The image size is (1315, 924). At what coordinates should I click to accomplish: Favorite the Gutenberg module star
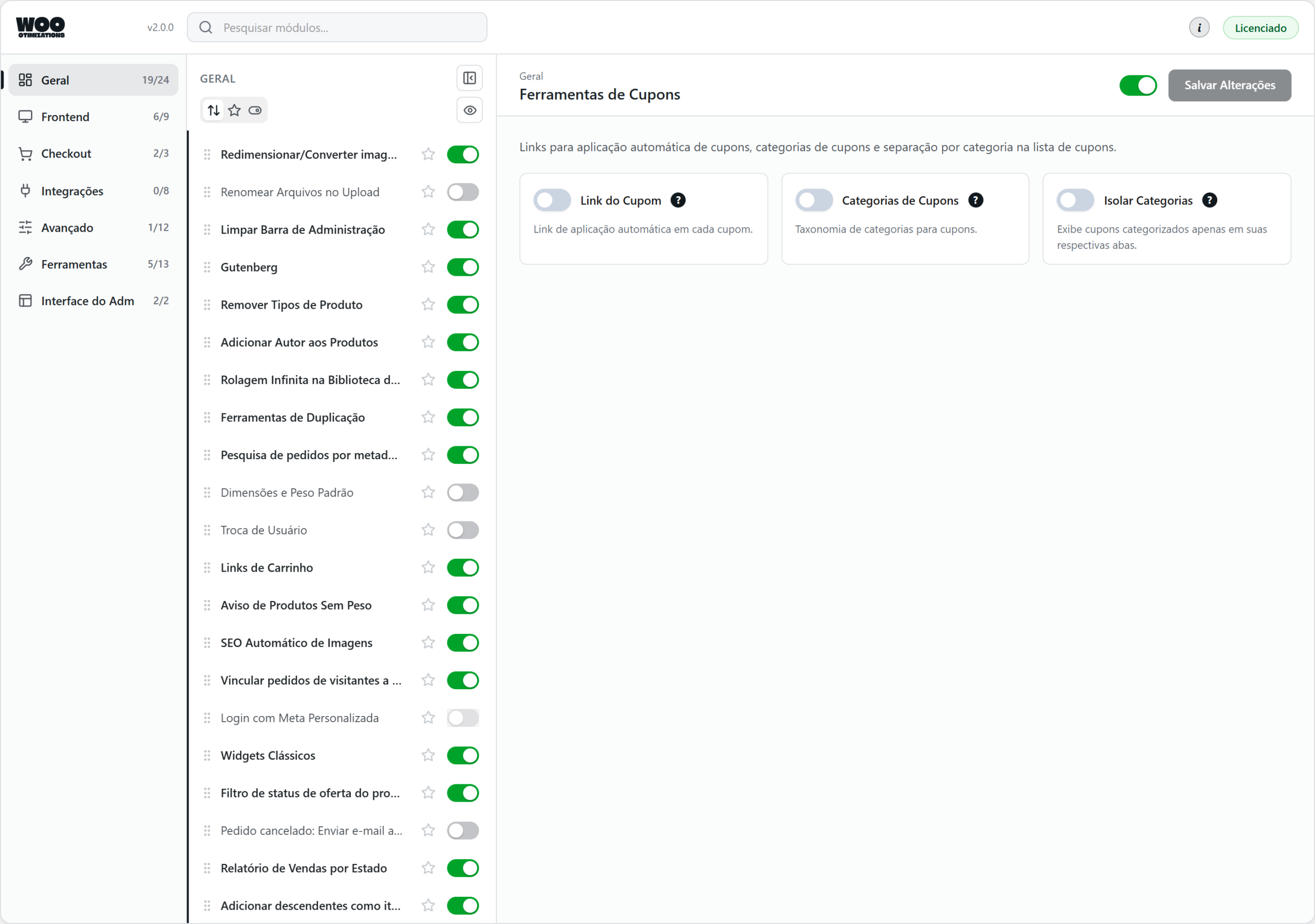(428, 267)
